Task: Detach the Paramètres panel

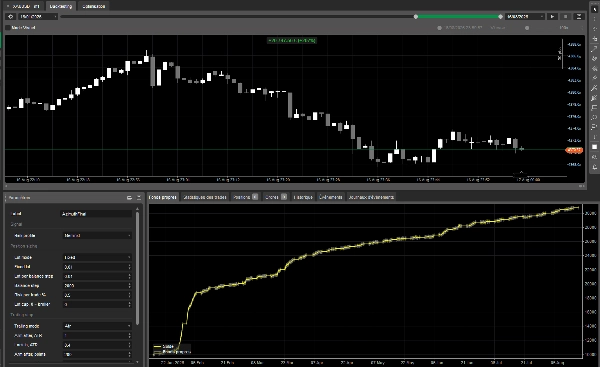Action: (x=129, y=197)
